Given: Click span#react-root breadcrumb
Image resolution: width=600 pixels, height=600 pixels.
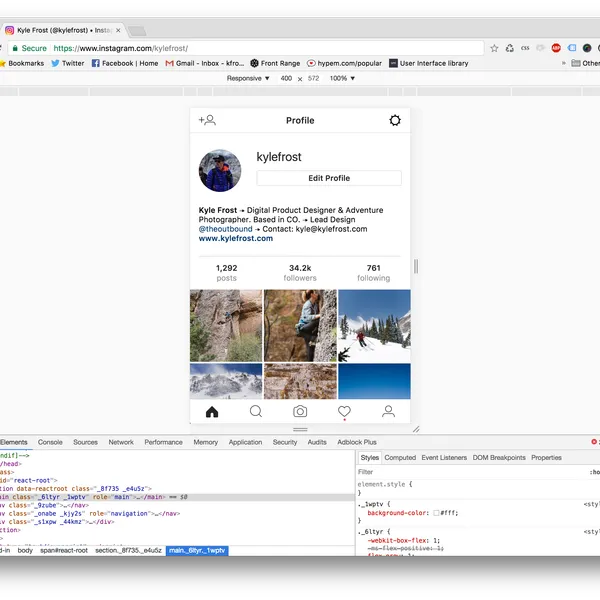Looking at the screenshot, I should pyautogui.click(x=64, y=551).
